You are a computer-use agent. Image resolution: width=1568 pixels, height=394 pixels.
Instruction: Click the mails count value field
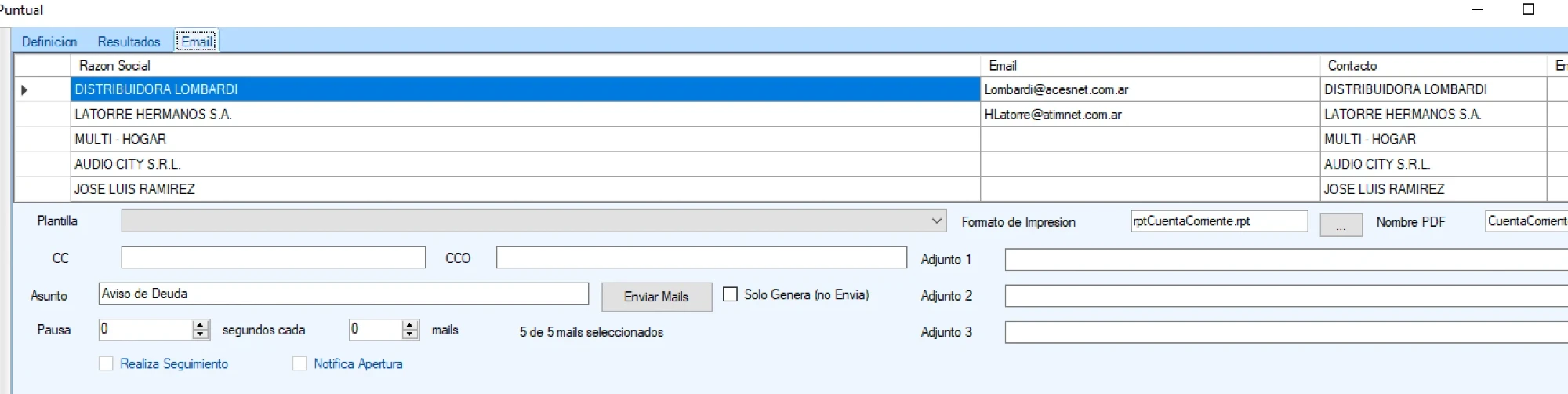[x=376, y=330]
